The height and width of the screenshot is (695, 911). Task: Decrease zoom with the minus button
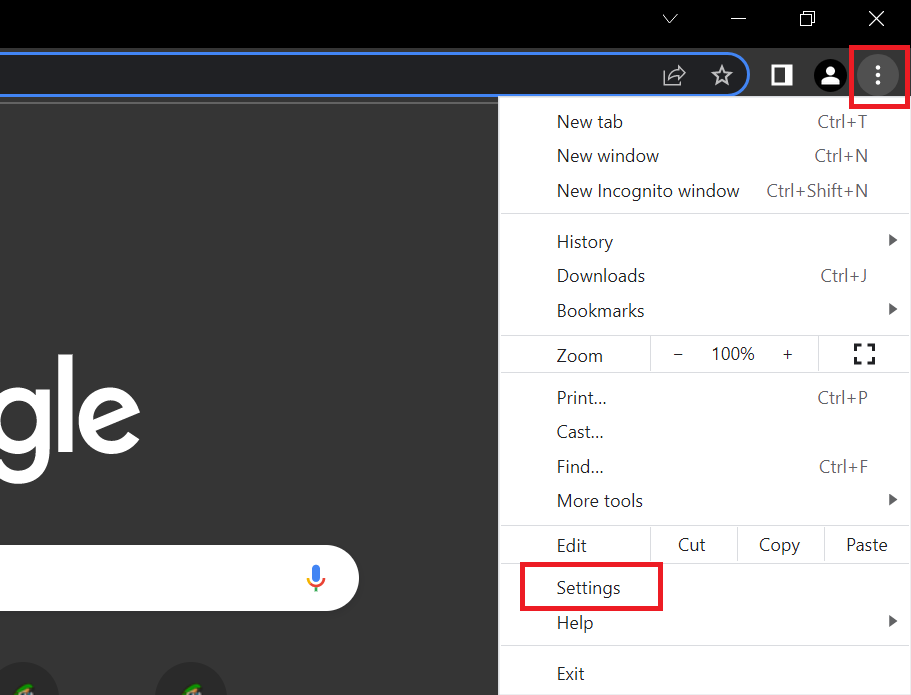678,354
